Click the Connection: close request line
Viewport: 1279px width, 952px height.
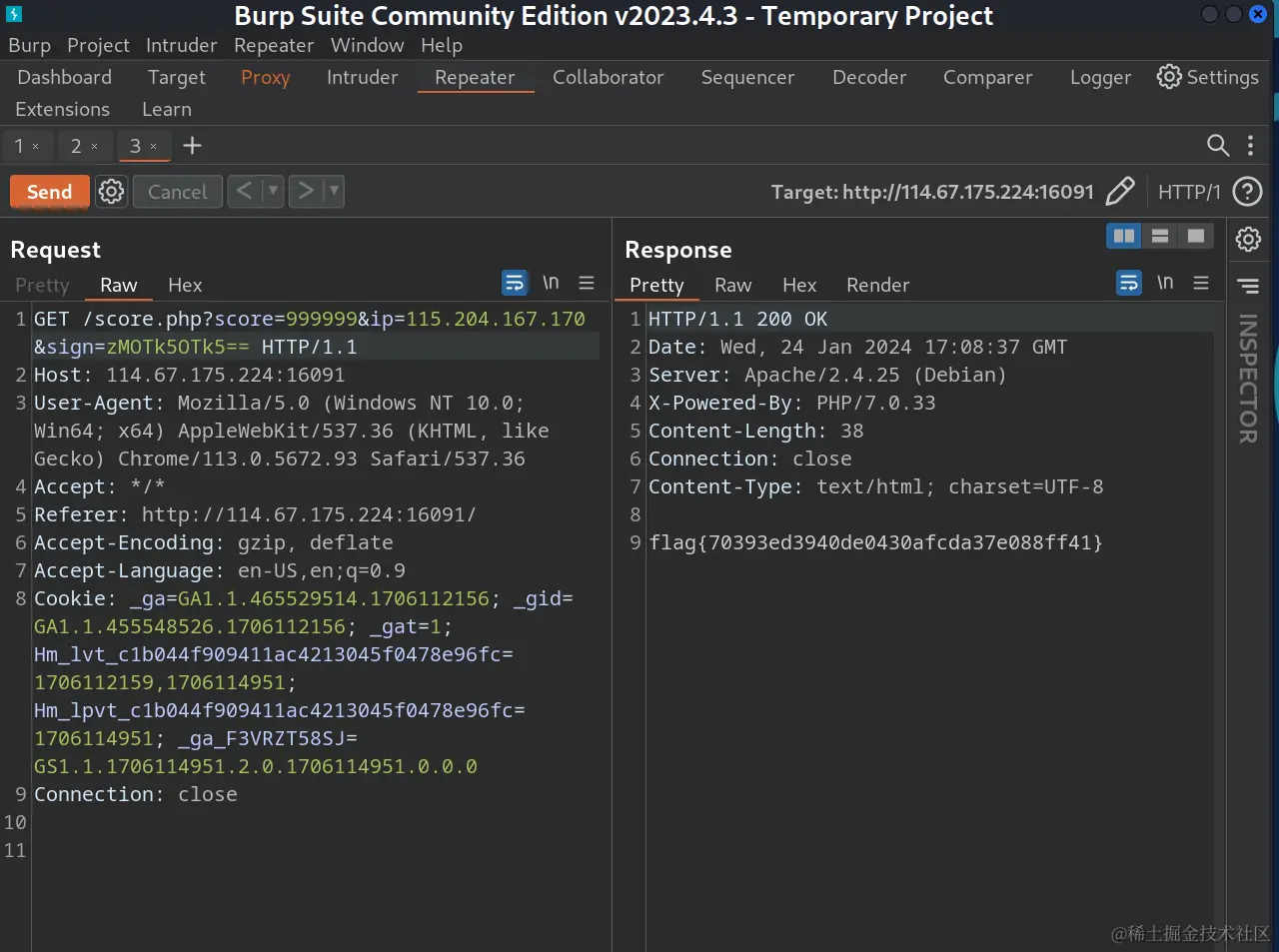136,794
